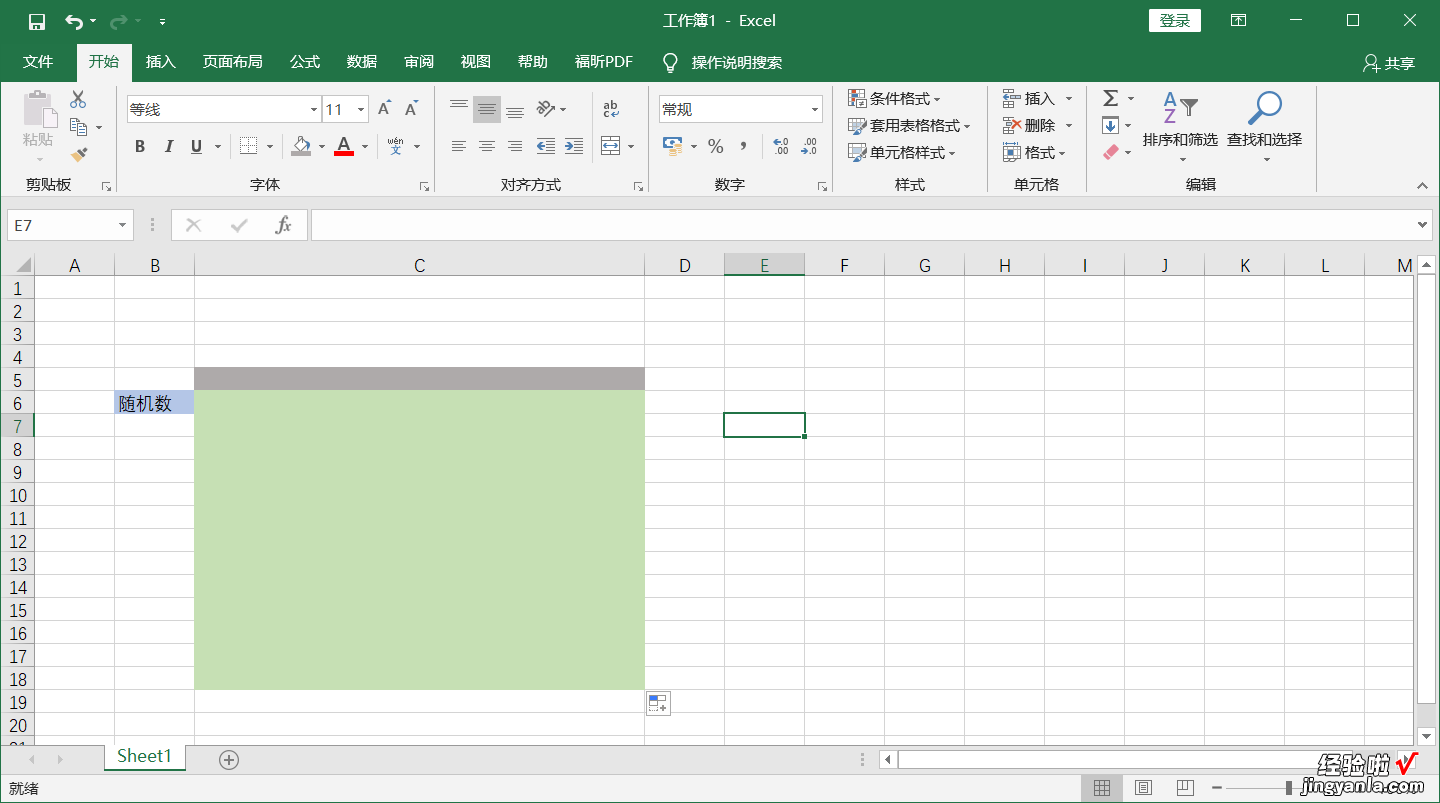Undo the last action
Viewport: 1440px width, 803px height.
point(74,21)
